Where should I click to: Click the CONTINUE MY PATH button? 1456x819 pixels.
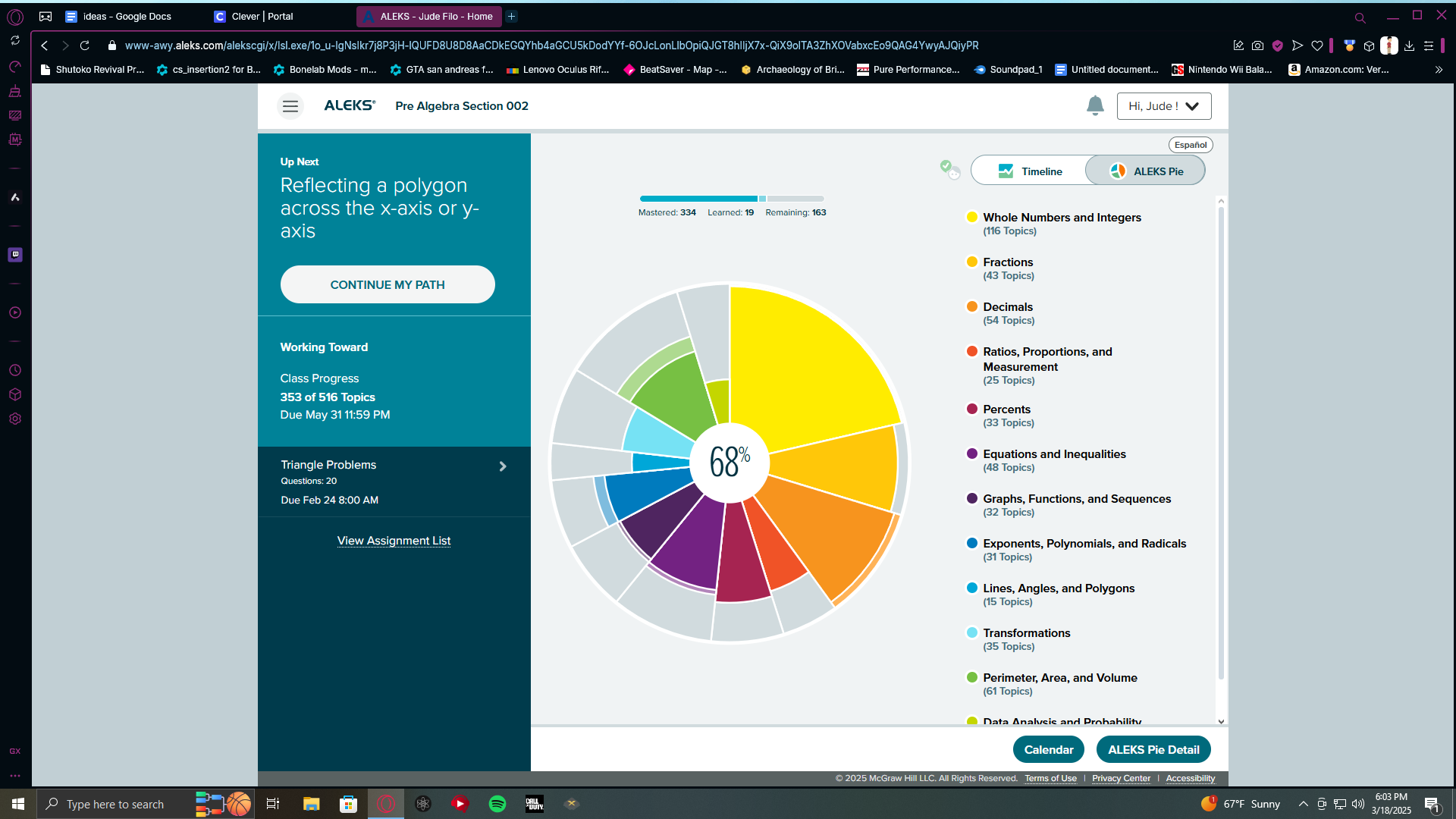(388, 284)
